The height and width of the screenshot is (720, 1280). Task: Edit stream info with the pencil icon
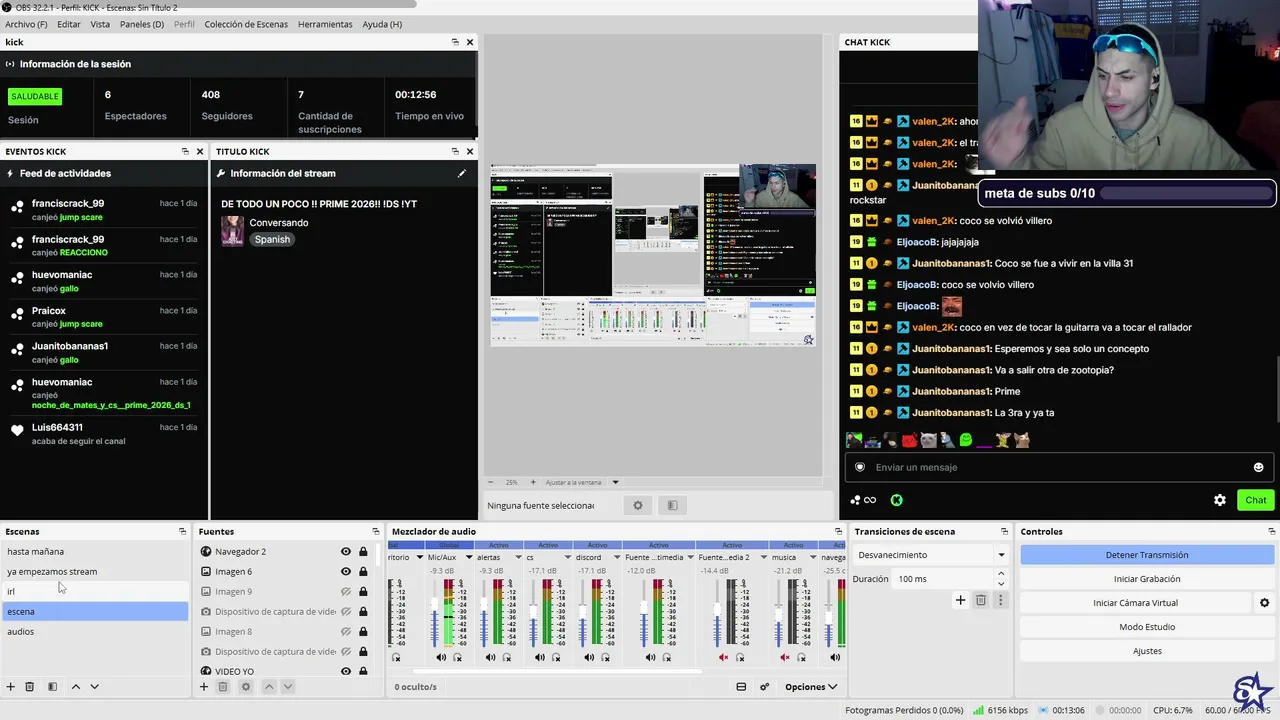pyautogui.click(x=462, y=173)
